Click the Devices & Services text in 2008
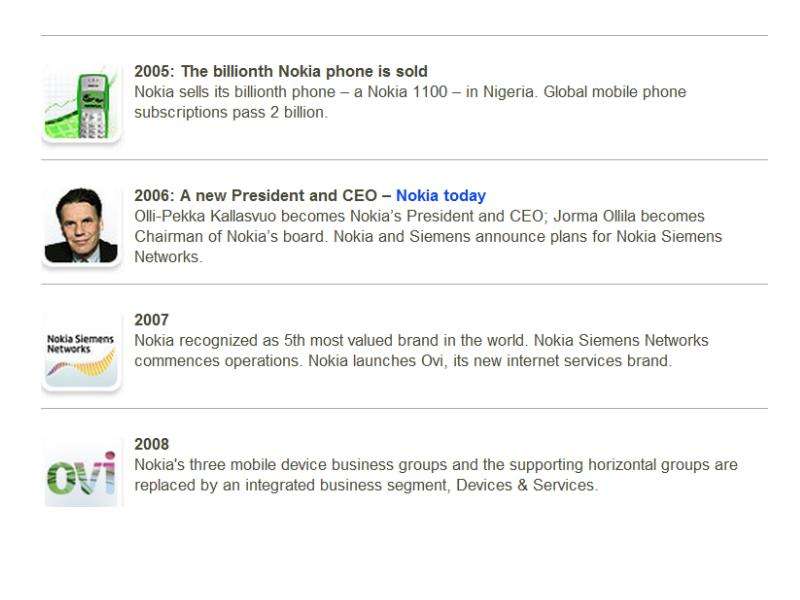 (x=527, y=485)
